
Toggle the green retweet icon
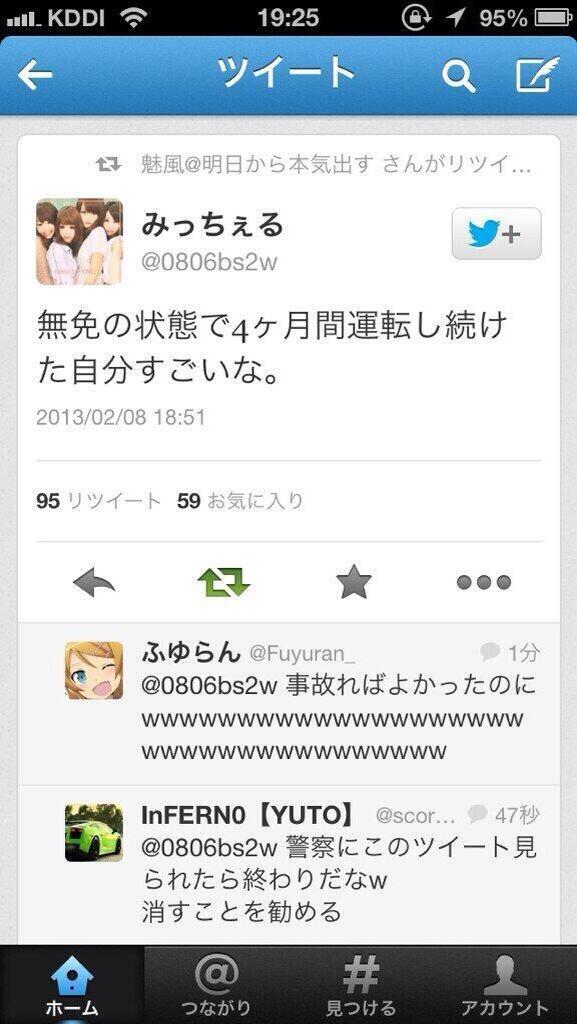tap(223, 581)
